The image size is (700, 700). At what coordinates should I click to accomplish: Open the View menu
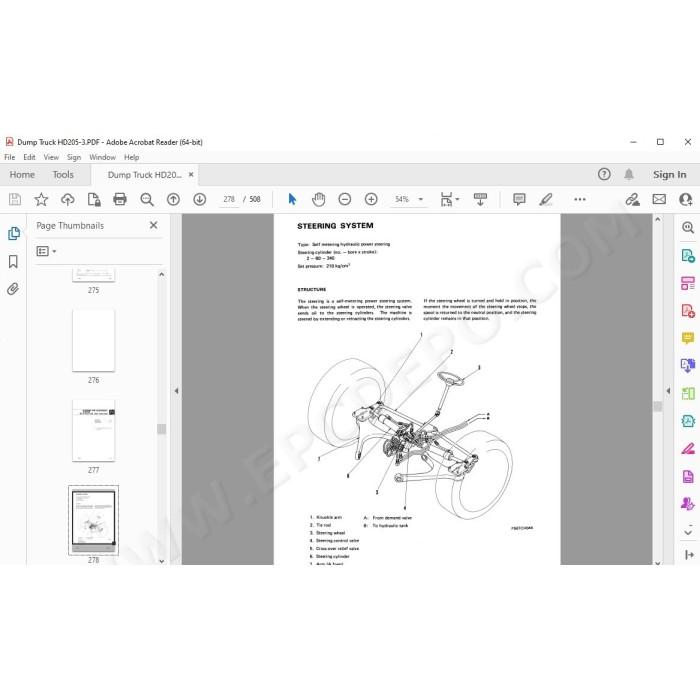point(51,157)
